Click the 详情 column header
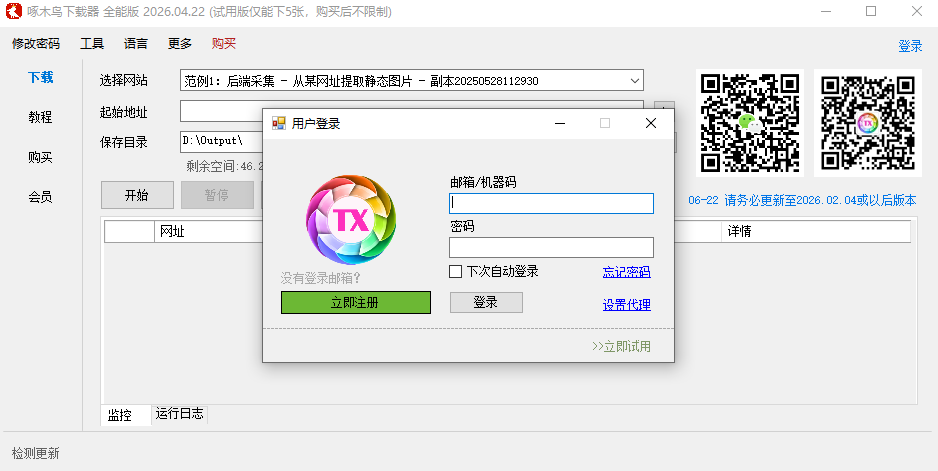The image size is (938, 471). [817, 232]
